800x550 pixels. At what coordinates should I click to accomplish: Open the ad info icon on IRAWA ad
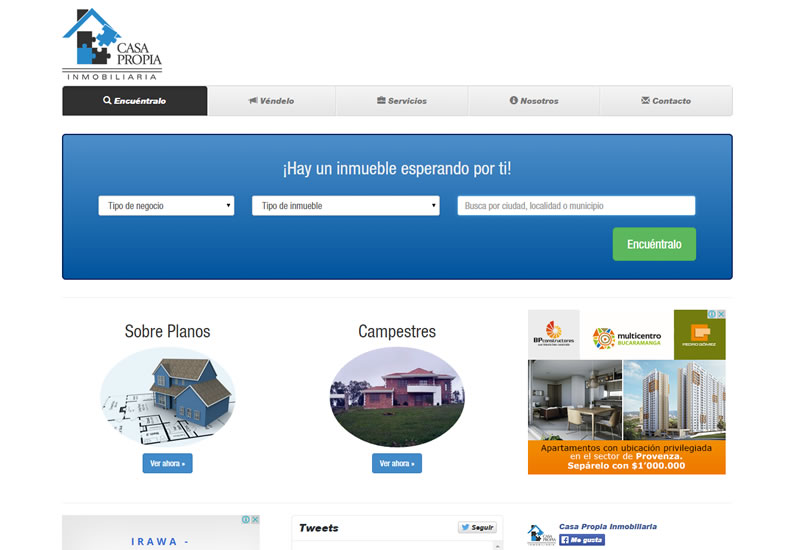pyautogui.click(x=246, y=519)
